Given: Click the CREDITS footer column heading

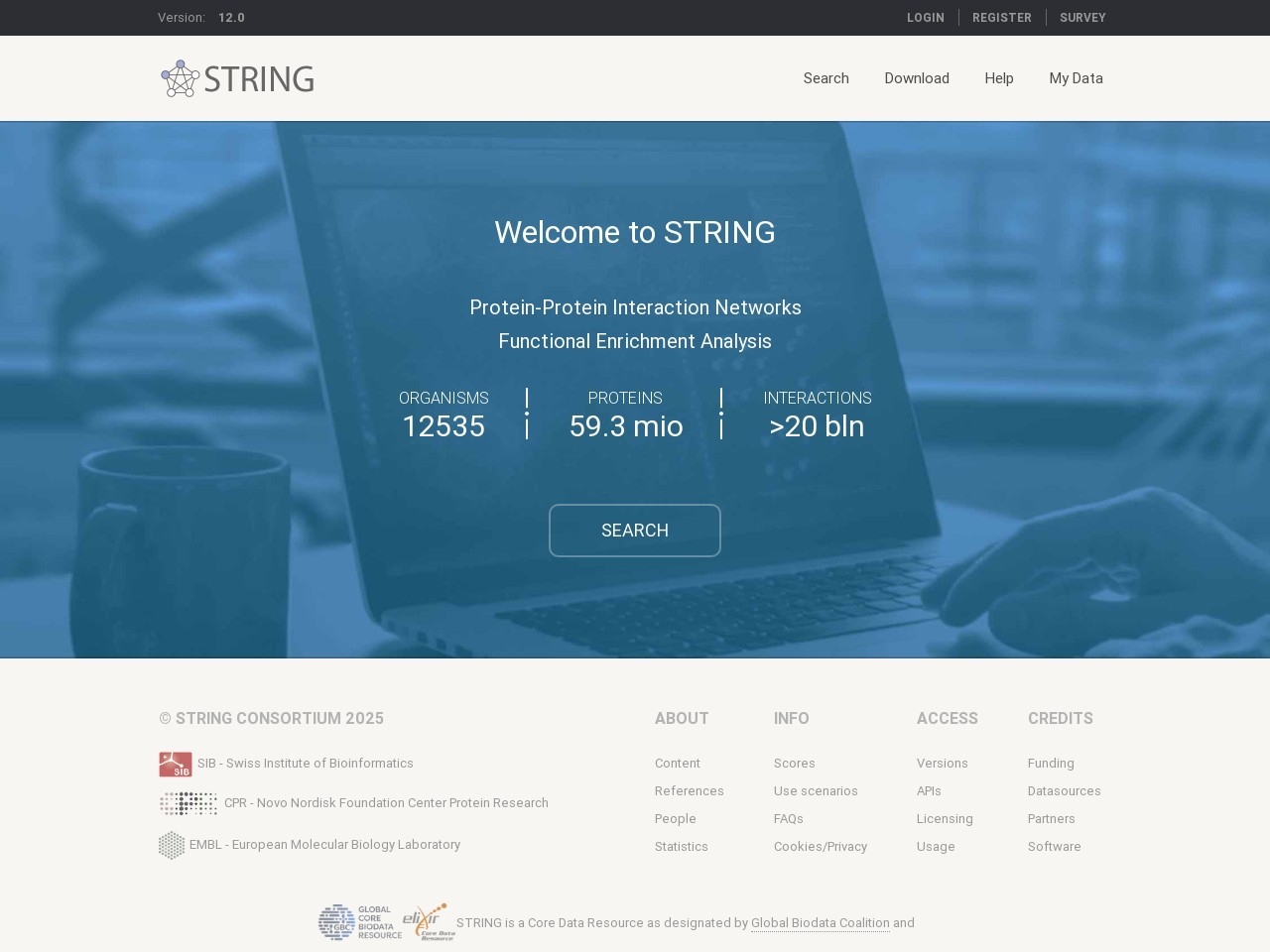Looking at the screenshot, I should click(x=1061, y=719).
